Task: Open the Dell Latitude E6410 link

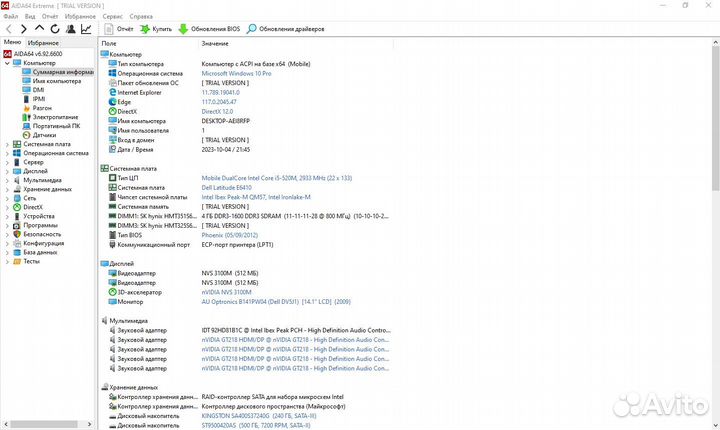Action: (226, 188)
